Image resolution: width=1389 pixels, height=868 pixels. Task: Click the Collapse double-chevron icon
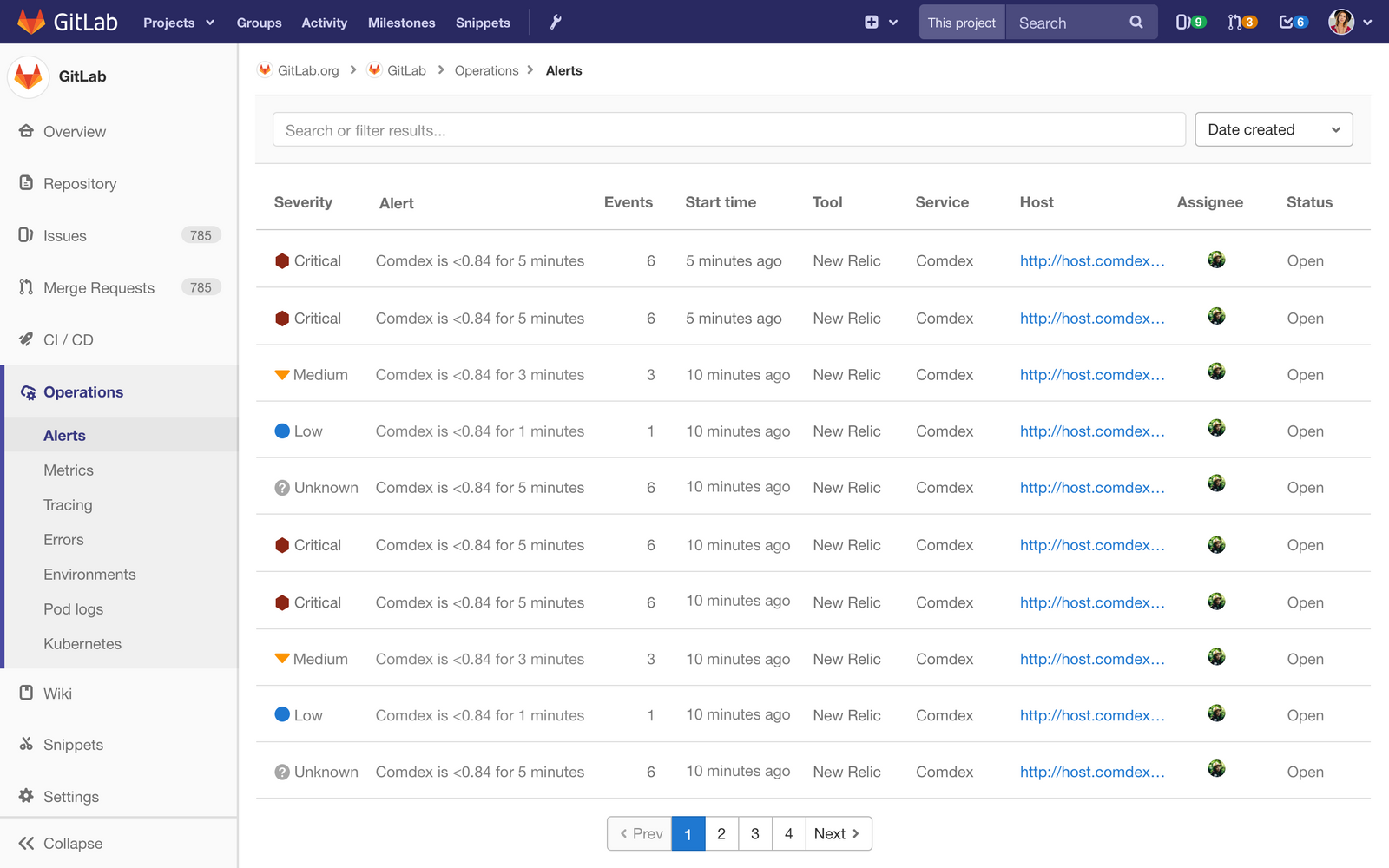(26, 843)
